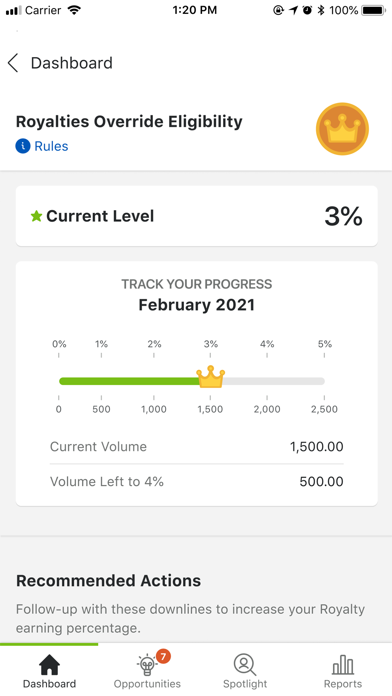Tap the red 7 notification badge
Viewport: 392px width, 696px height.
(163, 656)
